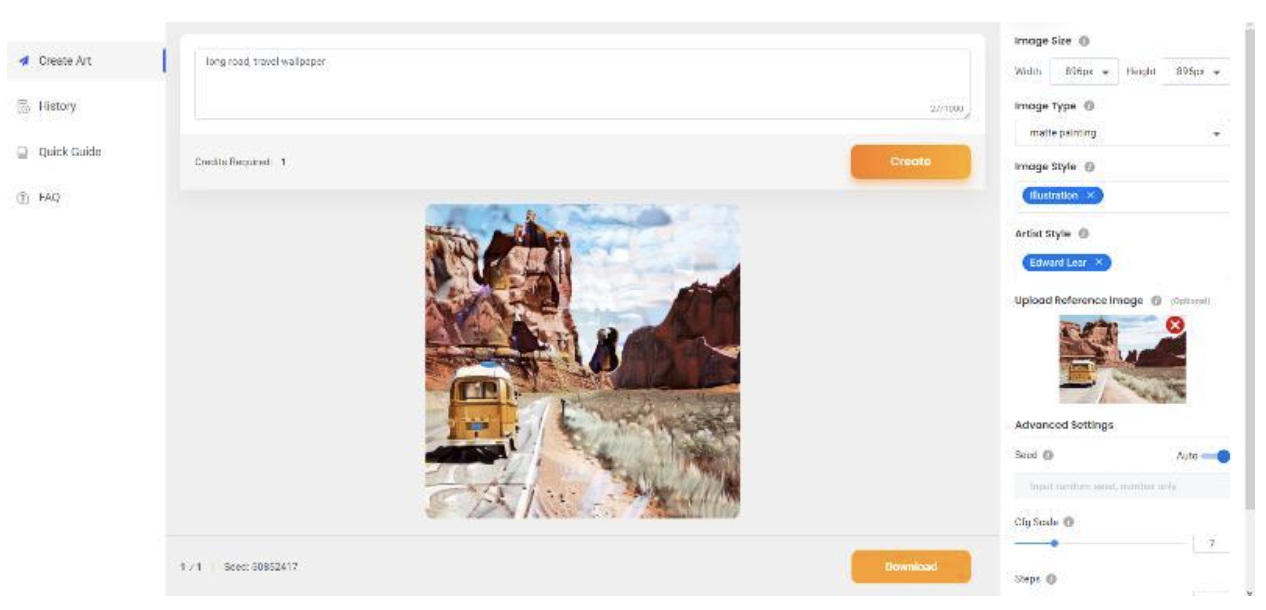1266x610 pixels.
Task: Click the info icon beside Artist Style
Action: (x=1083, y=233)
